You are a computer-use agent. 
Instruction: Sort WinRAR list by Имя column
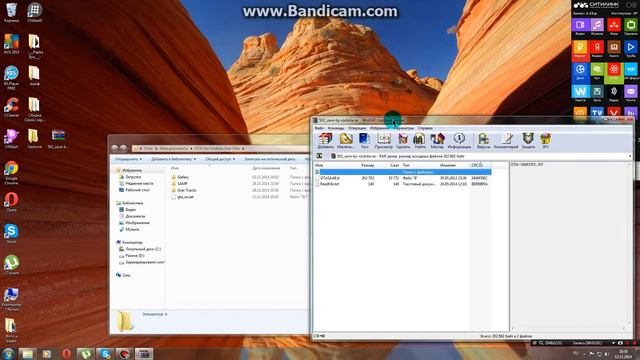coord(319,165)
